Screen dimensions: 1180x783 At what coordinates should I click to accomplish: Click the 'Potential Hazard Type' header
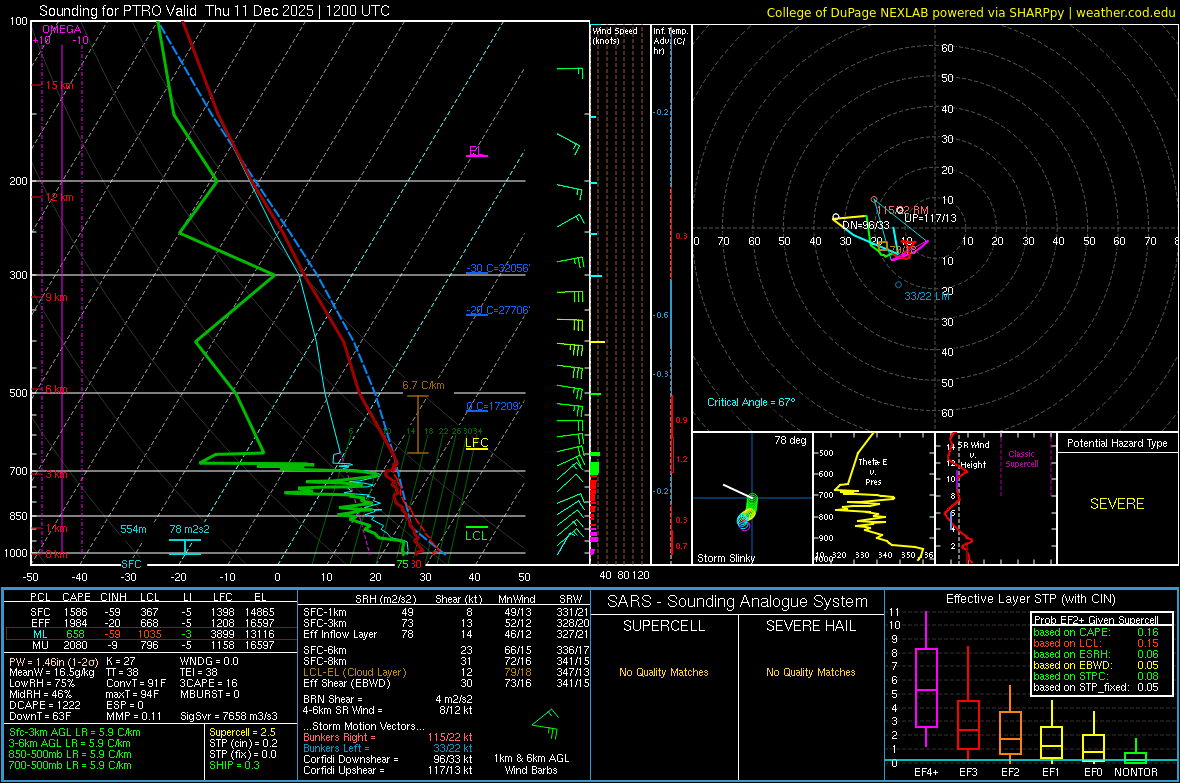point(1117,443)
